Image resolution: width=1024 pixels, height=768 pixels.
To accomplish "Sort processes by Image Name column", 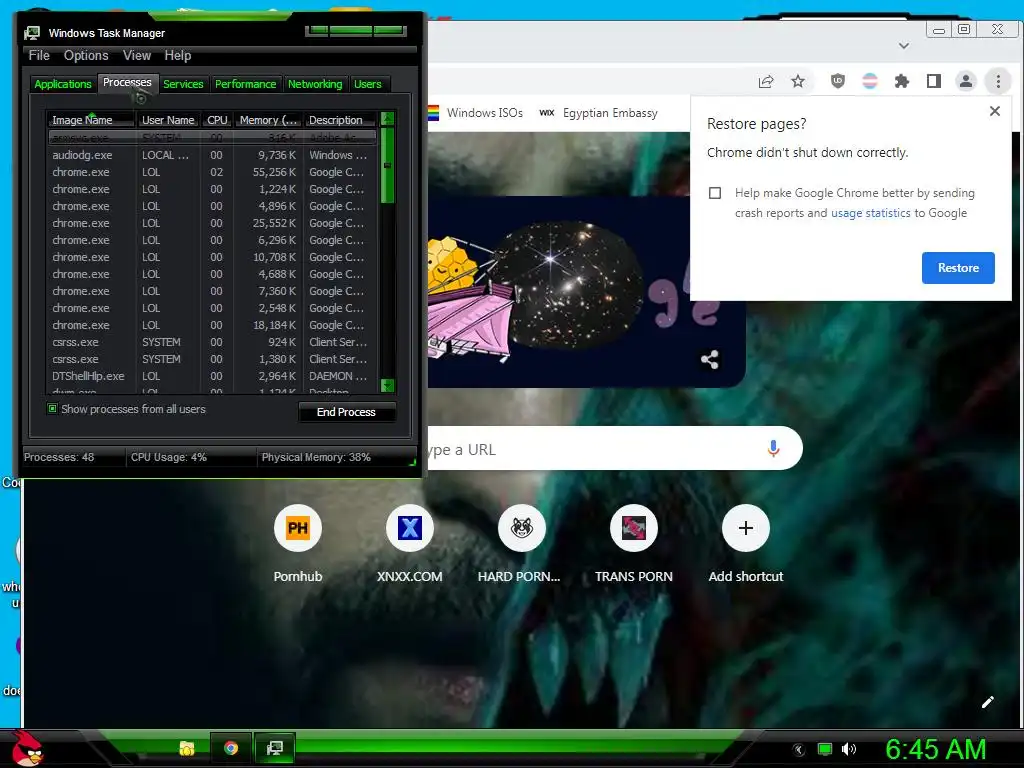I will pyautogui.click(x=91, y=120).
